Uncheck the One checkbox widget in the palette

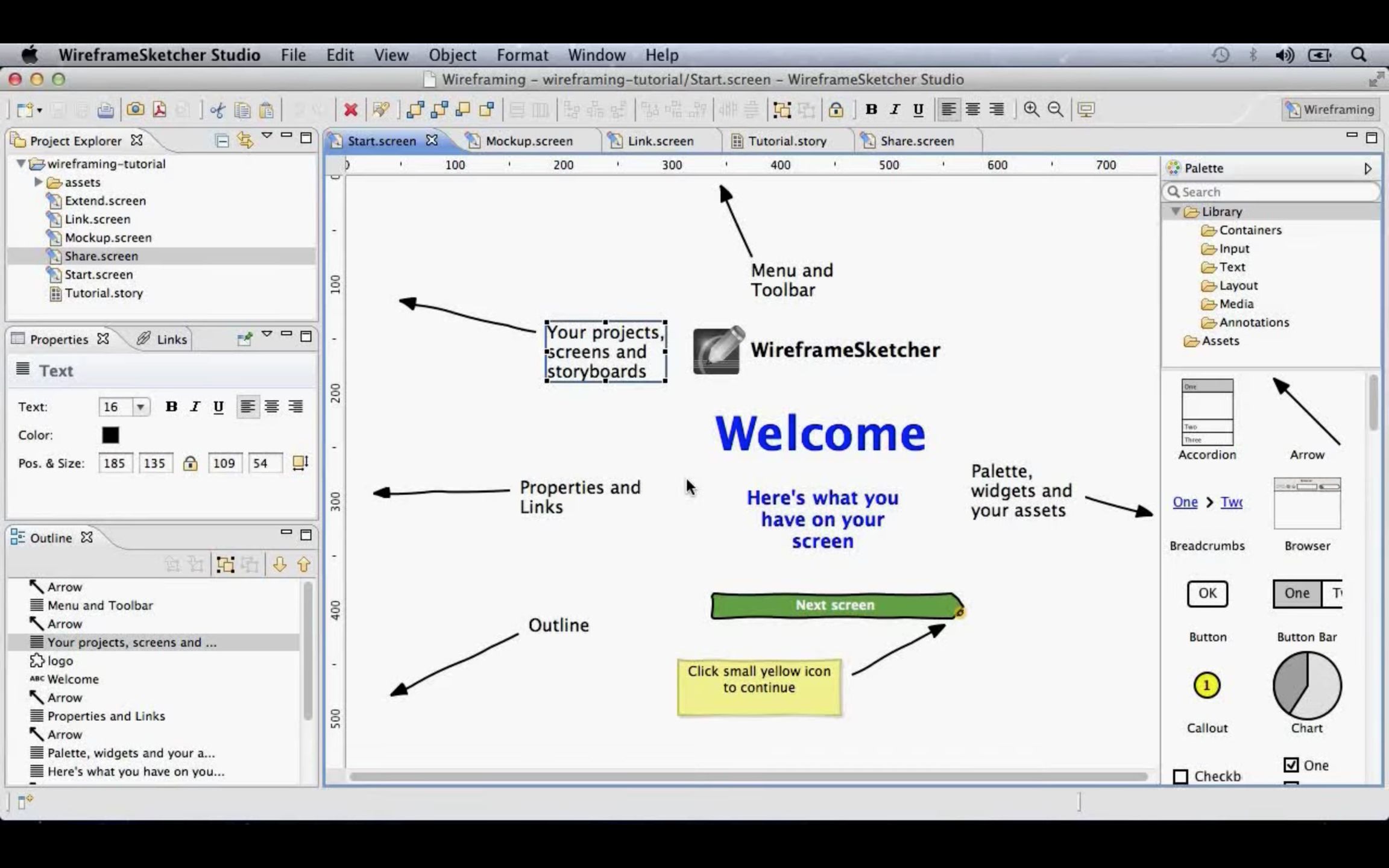(1292, 764)
